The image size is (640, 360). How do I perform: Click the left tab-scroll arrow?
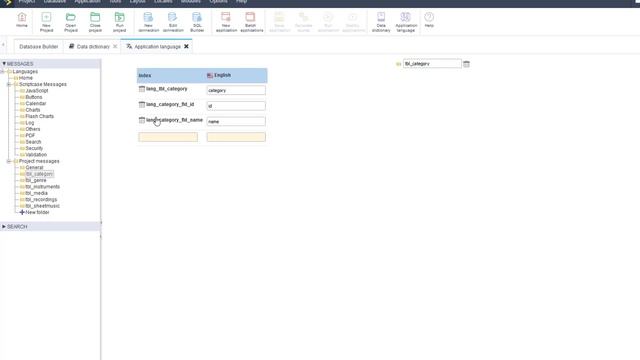[4, 45]
